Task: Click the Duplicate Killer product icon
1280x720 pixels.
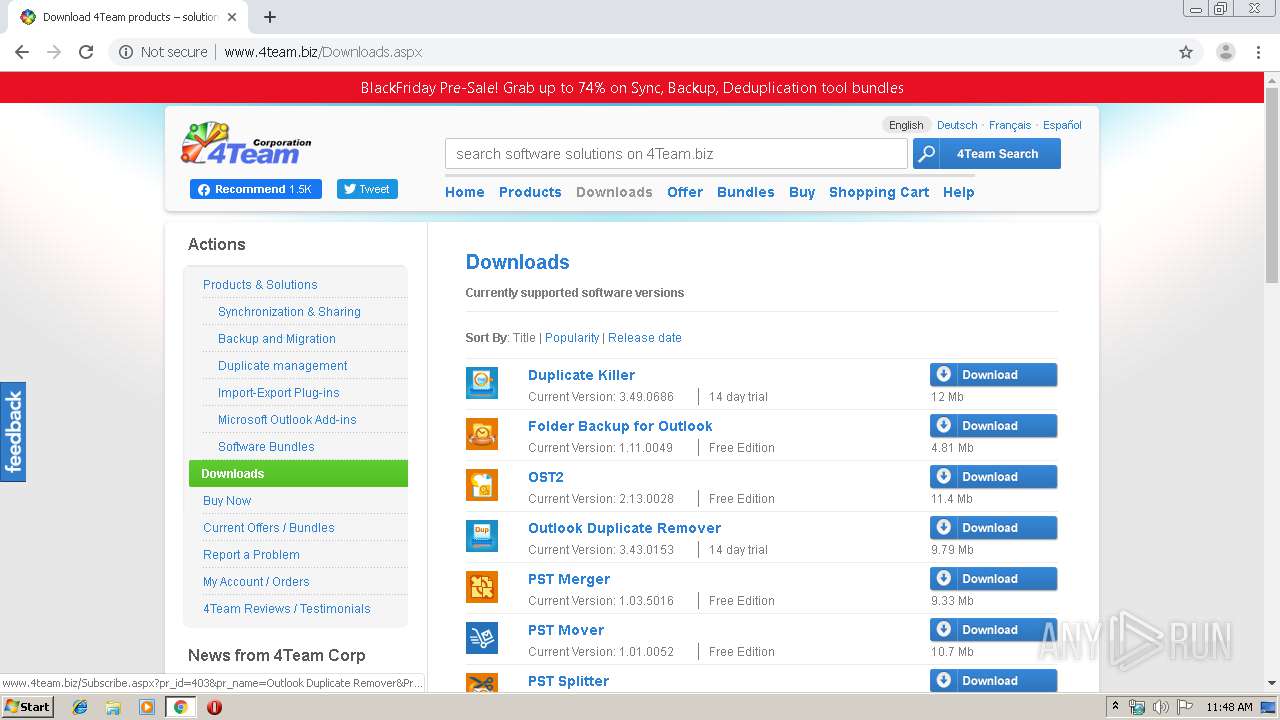Action: coord(481,383)
